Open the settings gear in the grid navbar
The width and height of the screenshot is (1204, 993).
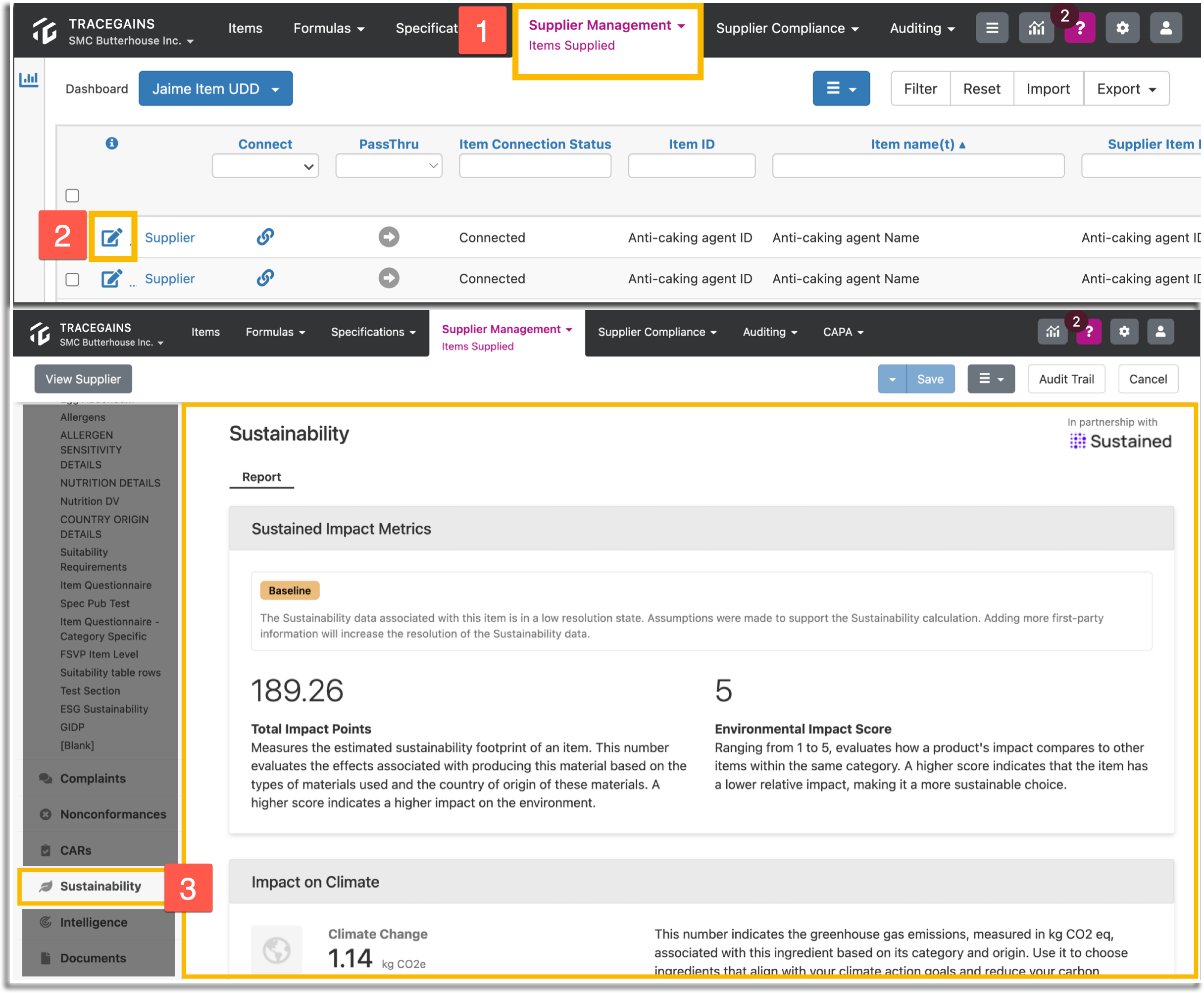1123,27
